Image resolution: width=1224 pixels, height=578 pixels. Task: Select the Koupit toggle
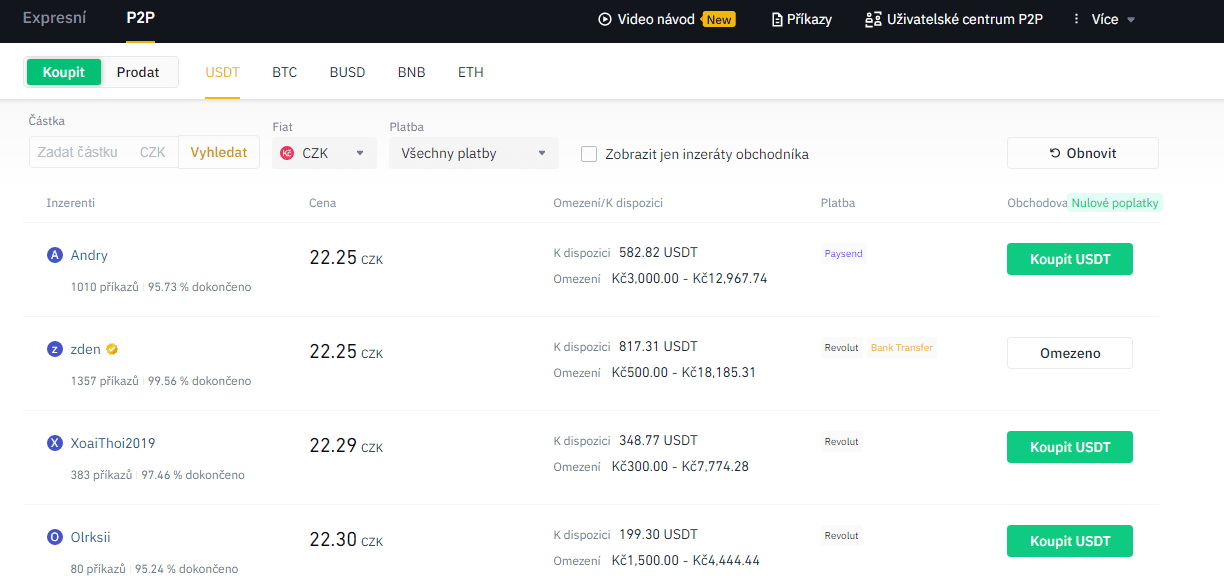[x=64, y=72]
